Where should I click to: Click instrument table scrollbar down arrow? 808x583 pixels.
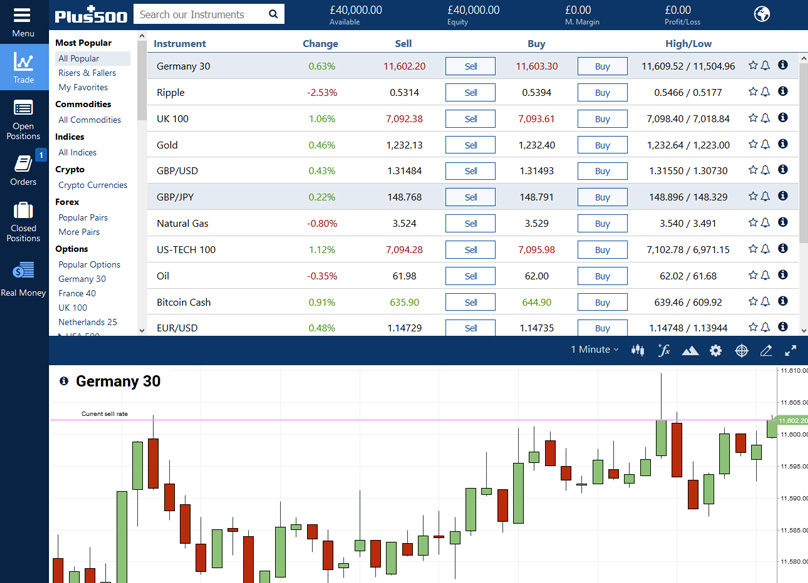point(803,330)
